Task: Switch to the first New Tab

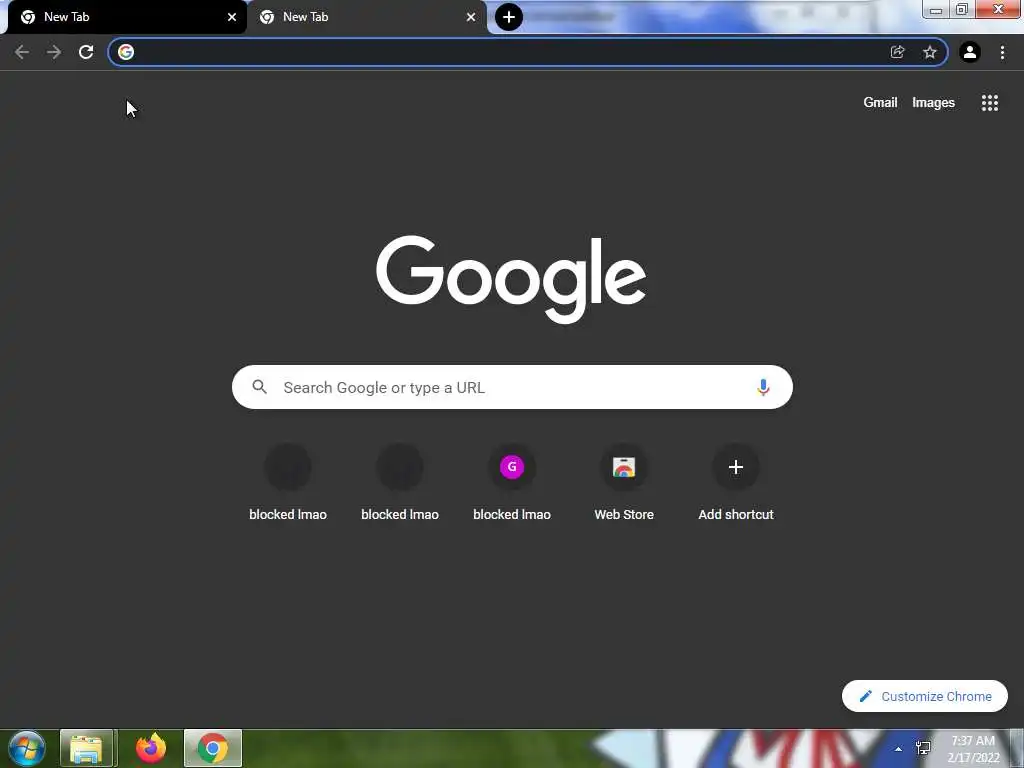Action: (127, 17)
